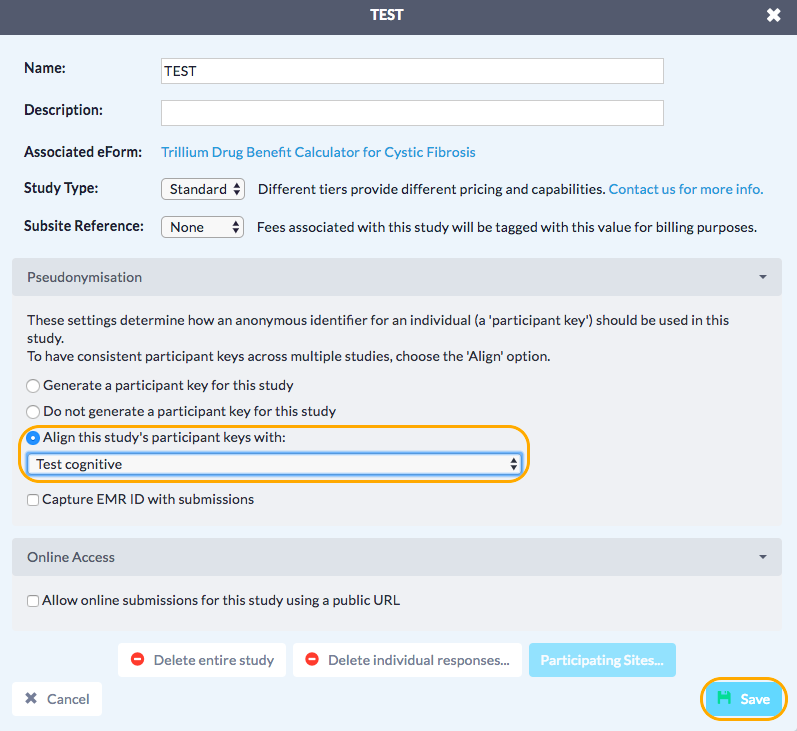Click the Participating Sites button
The height and width of the screenshot is (731, 797).
602,660
